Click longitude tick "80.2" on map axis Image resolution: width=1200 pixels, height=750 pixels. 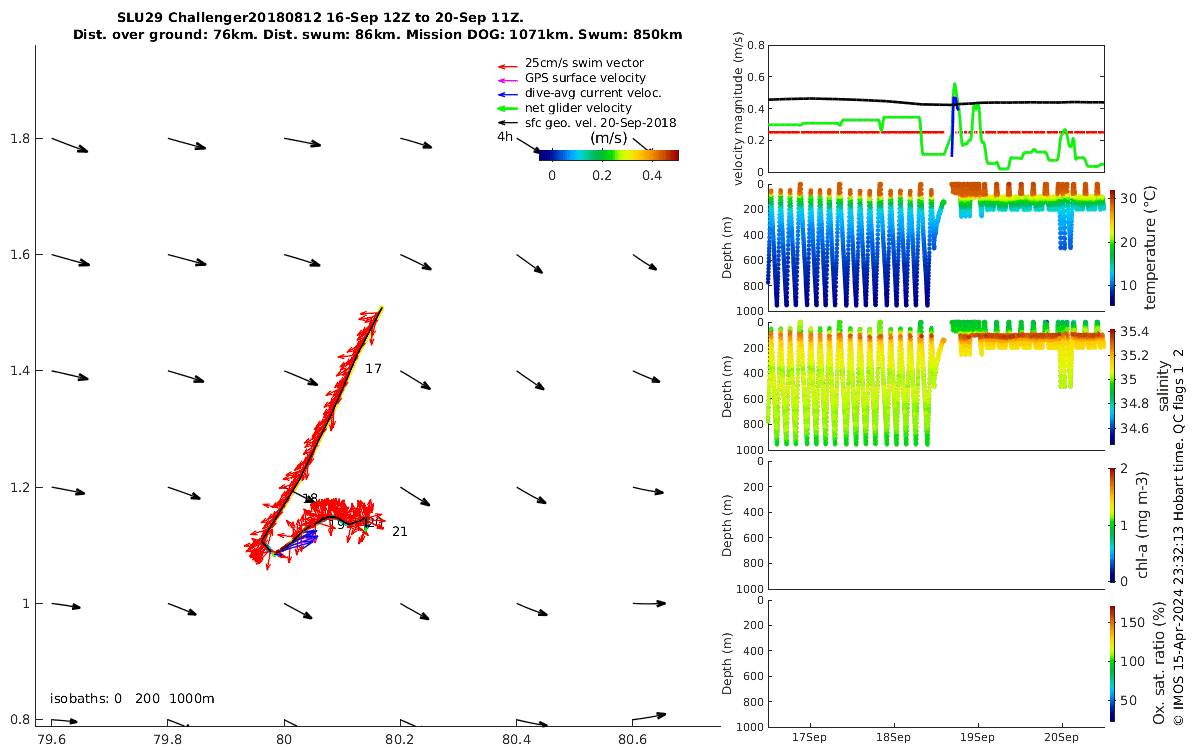point(399,739)
